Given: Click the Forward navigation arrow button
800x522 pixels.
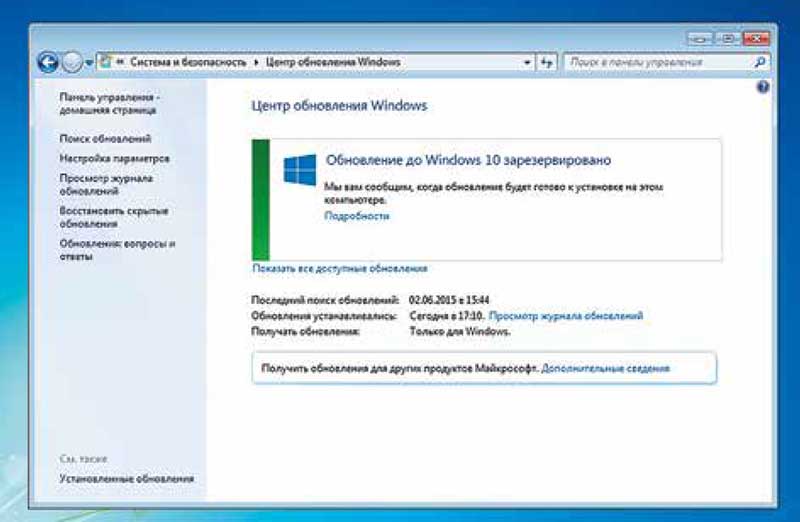Looking at the screenshot, I should point(72,63).
